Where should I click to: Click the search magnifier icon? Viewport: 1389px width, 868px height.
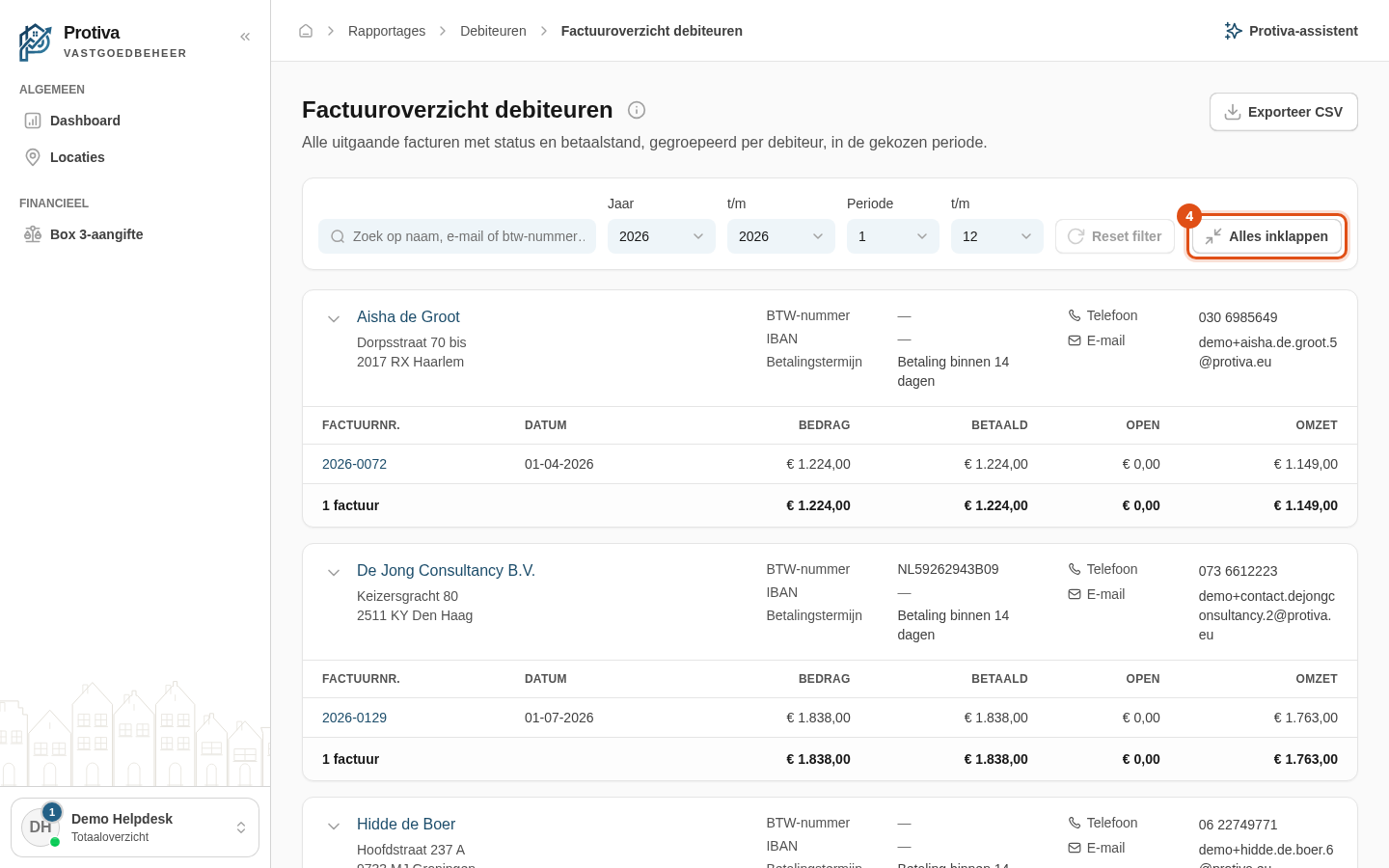point(338,236)
